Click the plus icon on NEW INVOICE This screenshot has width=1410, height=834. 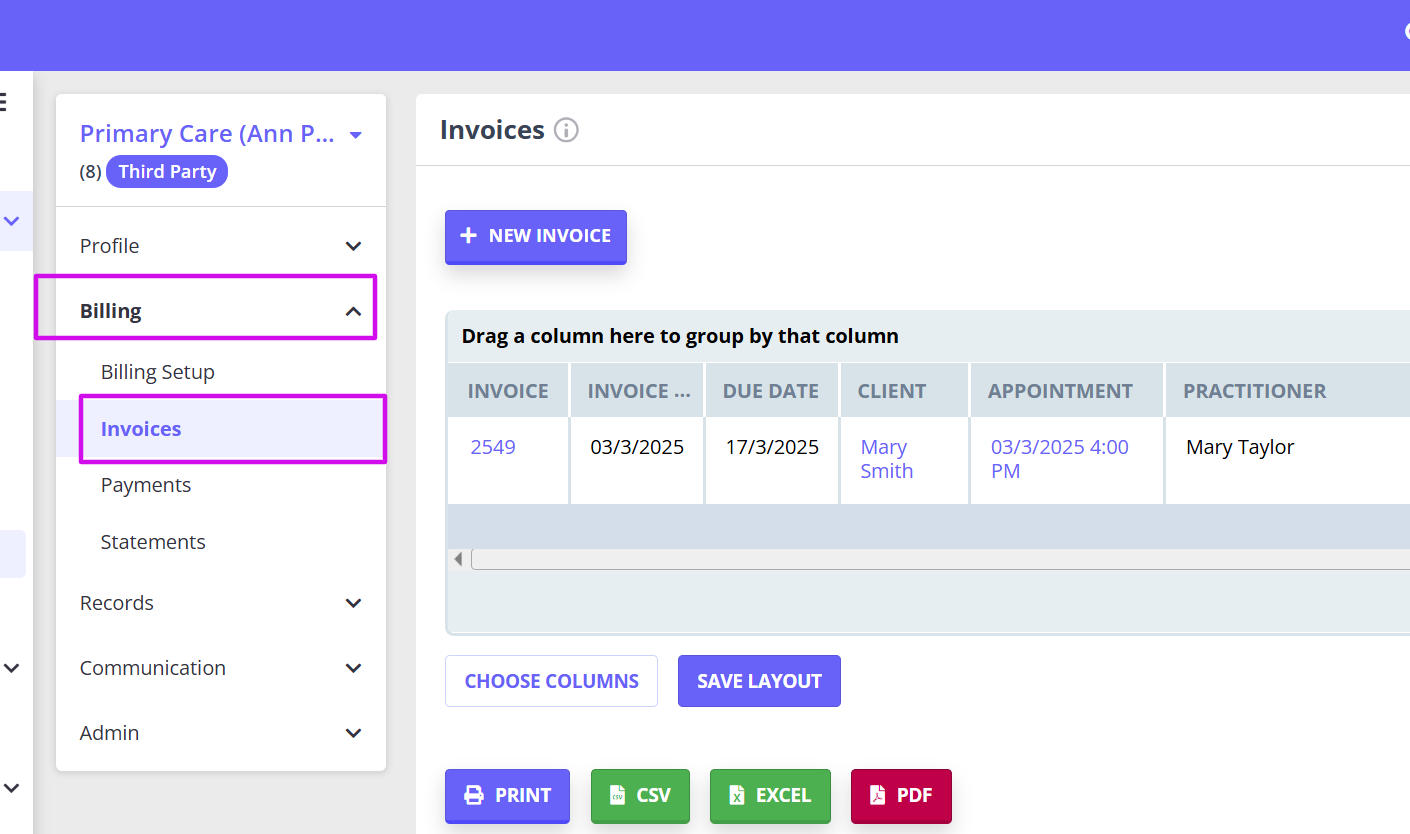coord(469,236)
